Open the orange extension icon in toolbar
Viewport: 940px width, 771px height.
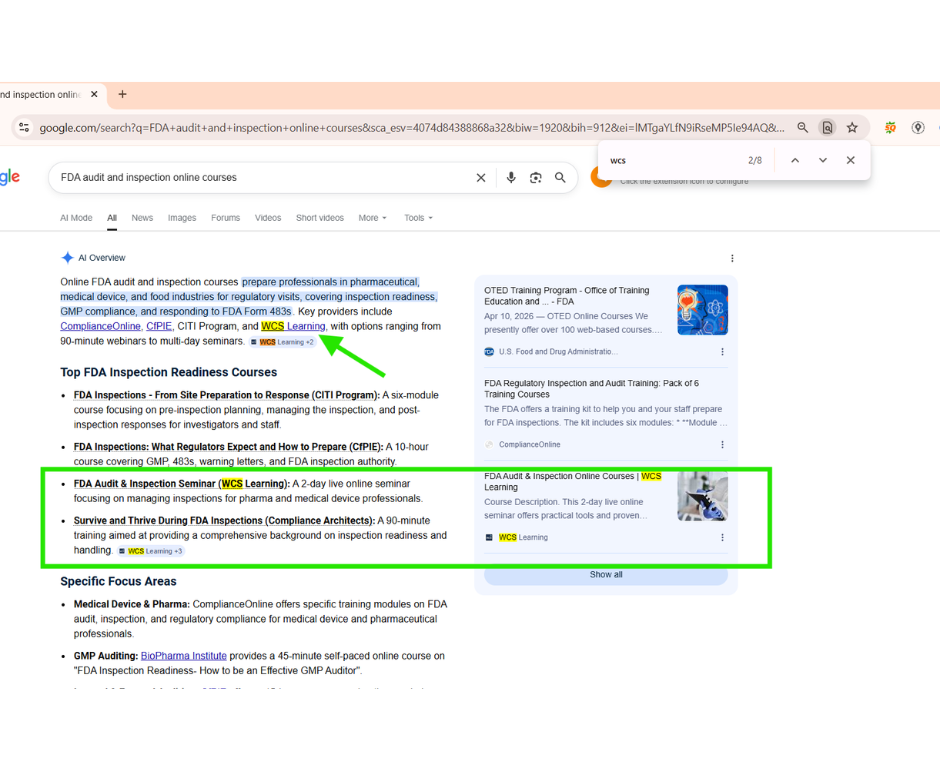click(890, 127)
